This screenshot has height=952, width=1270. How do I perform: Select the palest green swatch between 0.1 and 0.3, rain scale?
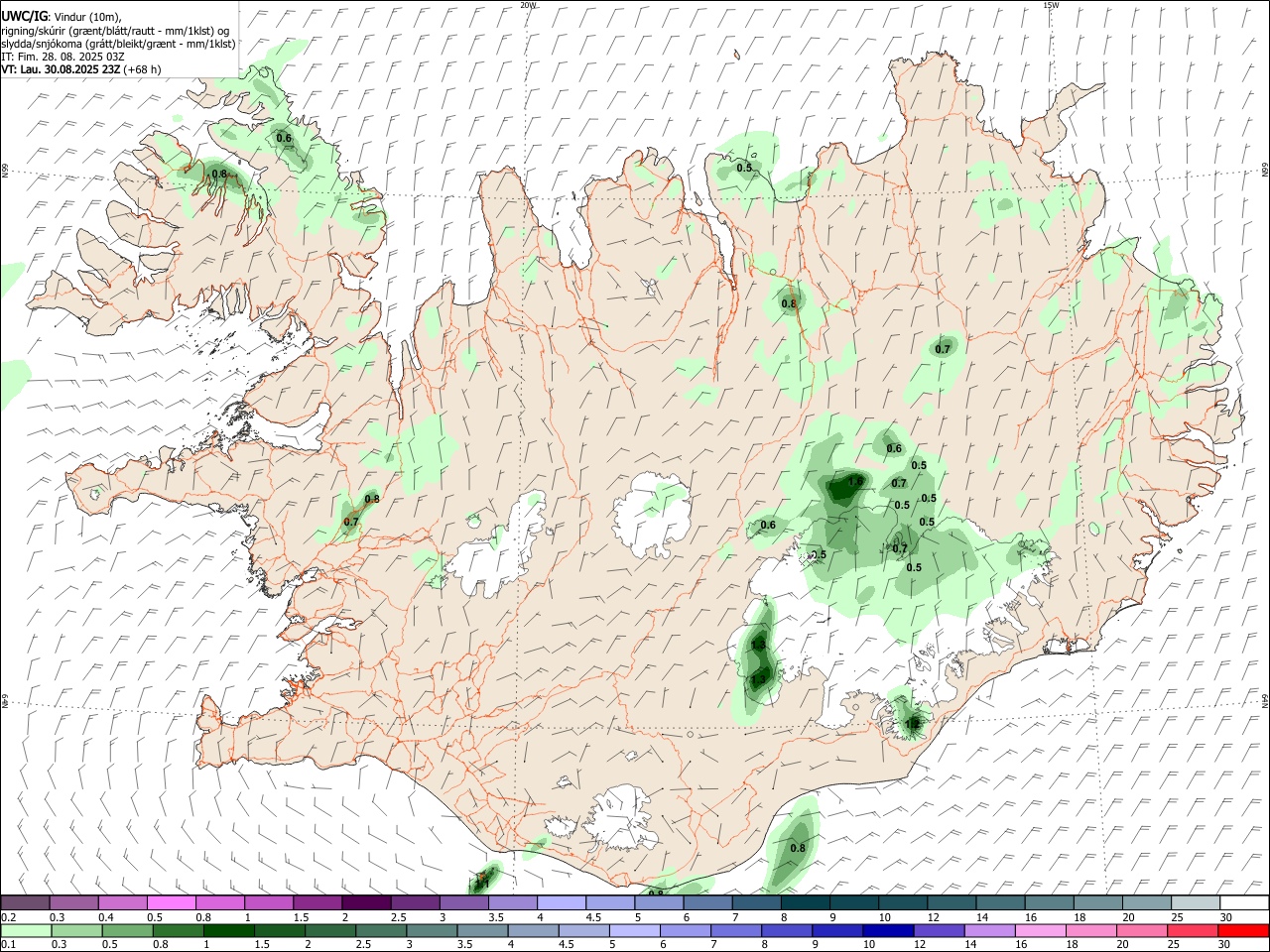point(25,931)
